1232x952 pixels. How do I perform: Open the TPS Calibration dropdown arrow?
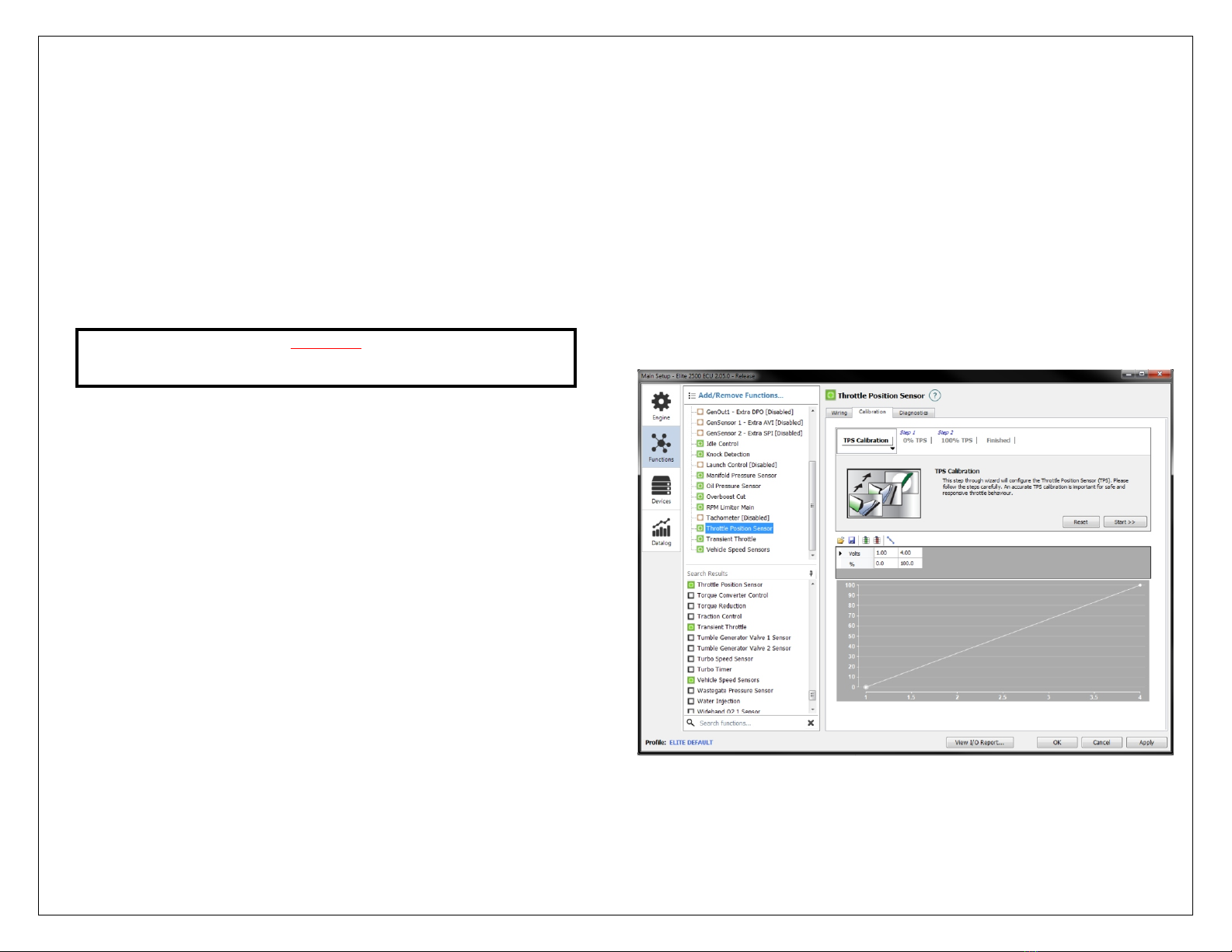892,448
